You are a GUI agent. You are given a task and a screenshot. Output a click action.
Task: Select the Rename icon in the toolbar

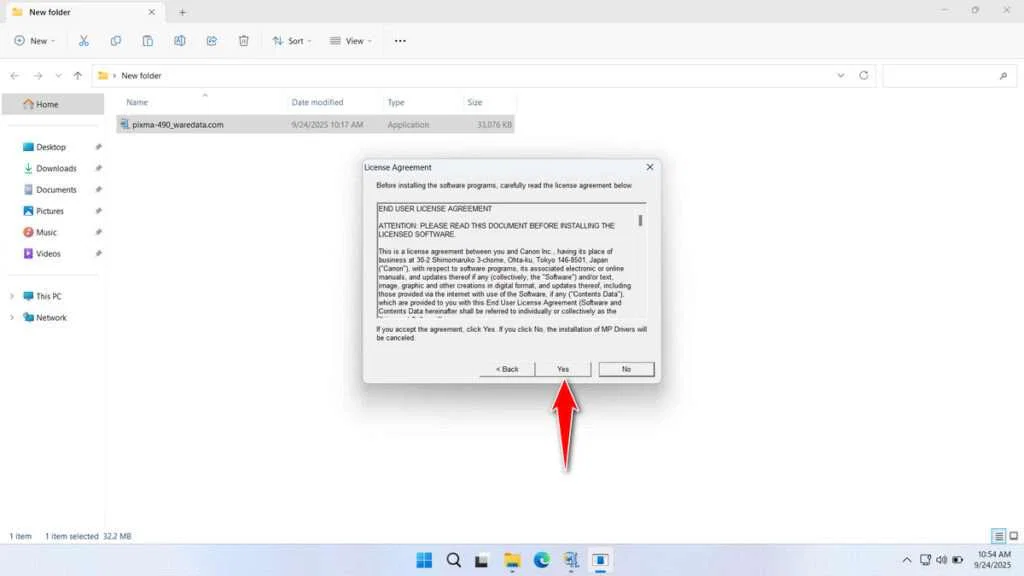[180, 40]
